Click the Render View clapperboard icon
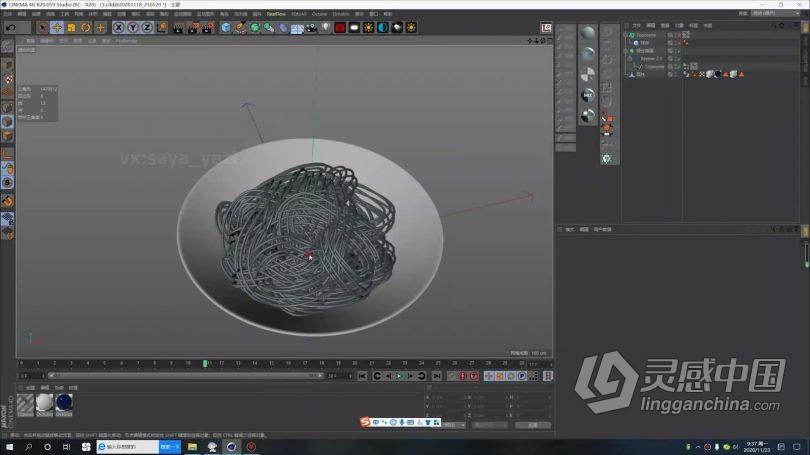This screenshot has width=810, height=455. click(x=178, y=27)
